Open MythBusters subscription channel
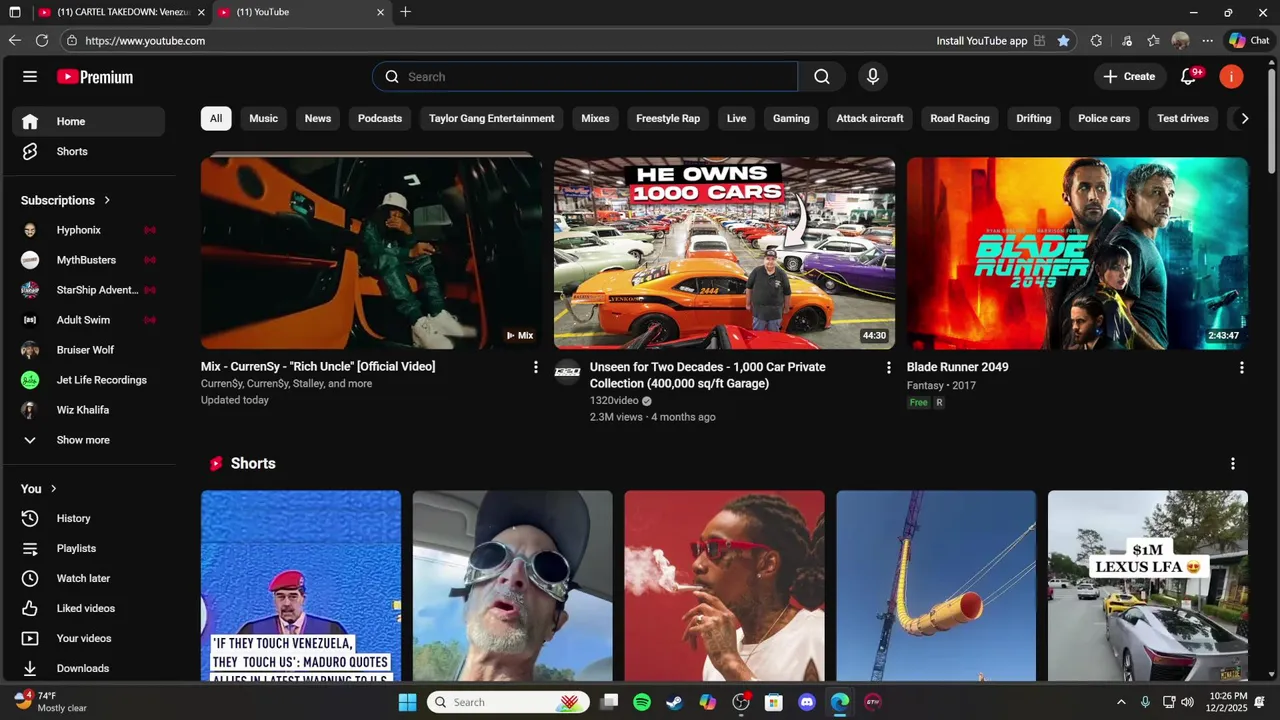This screenshot has width=1280, height=720. click(88, 261)
